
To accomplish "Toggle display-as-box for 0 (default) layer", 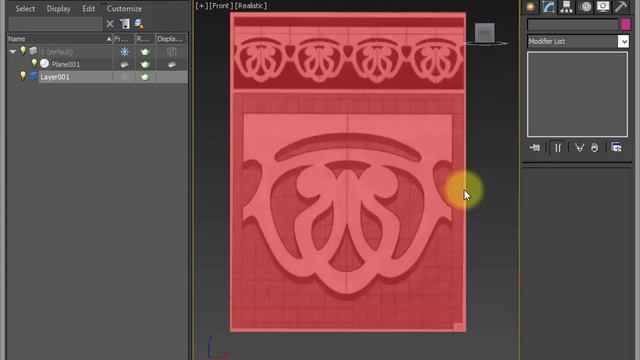I will [x=172, y=52].
